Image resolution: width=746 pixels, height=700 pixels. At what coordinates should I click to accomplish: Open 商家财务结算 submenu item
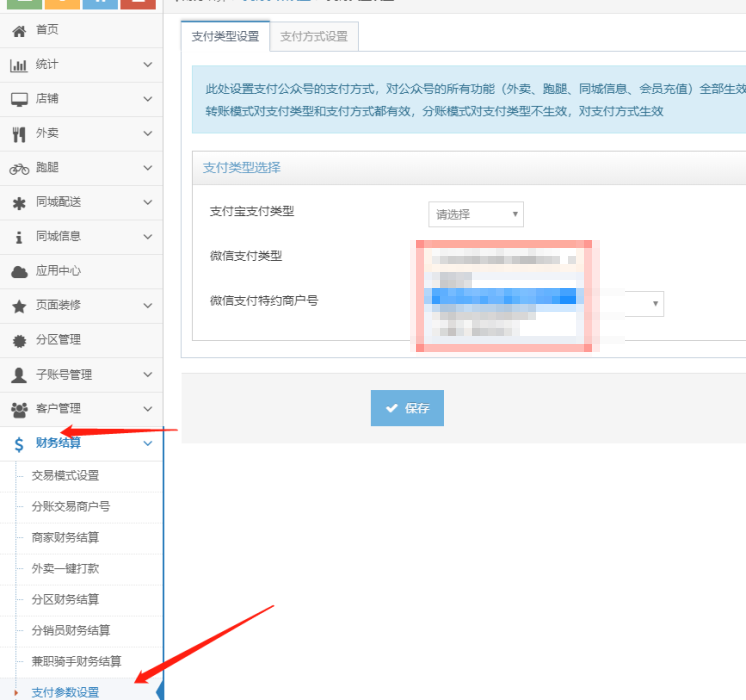(x=66, y=538)
